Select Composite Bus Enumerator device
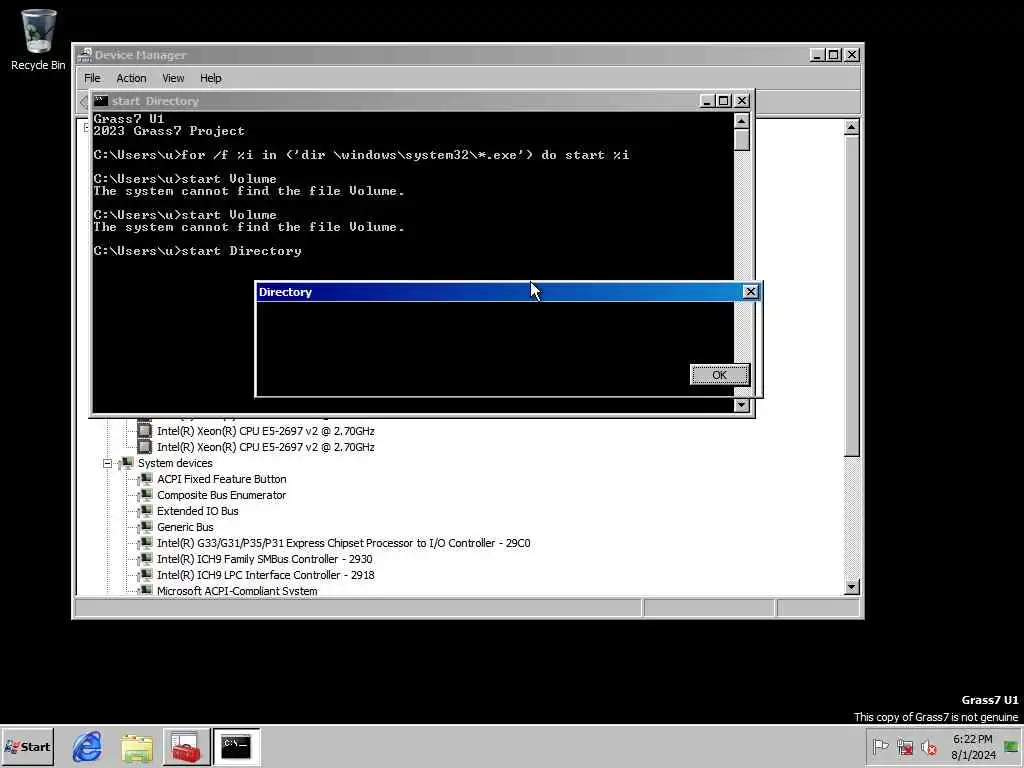 click(x=221, y=495)
